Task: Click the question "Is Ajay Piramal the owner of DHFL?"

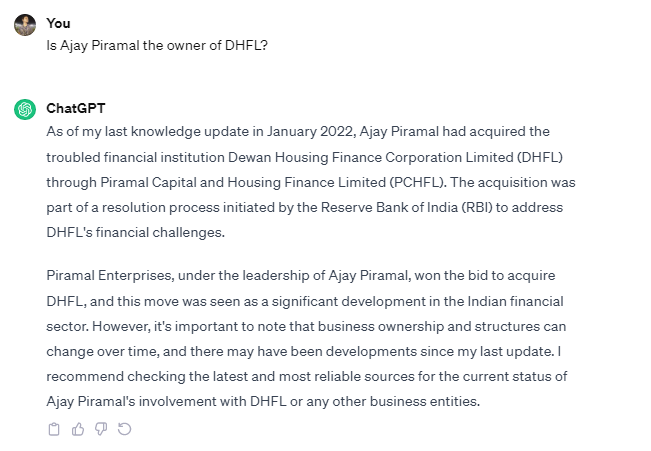Action: 157,46
